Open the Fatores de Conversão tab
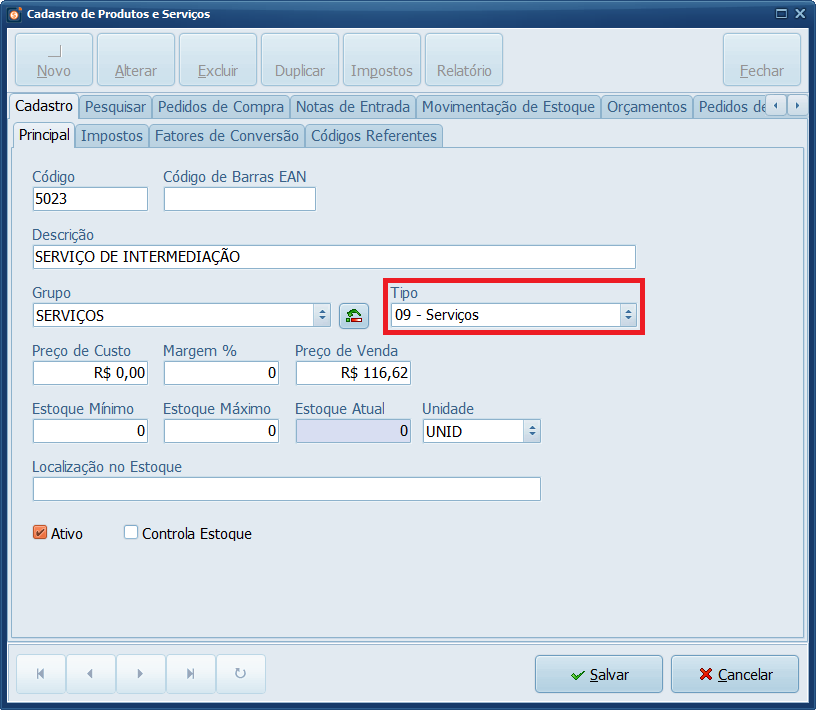816x710 pixels. coord(227,136)
